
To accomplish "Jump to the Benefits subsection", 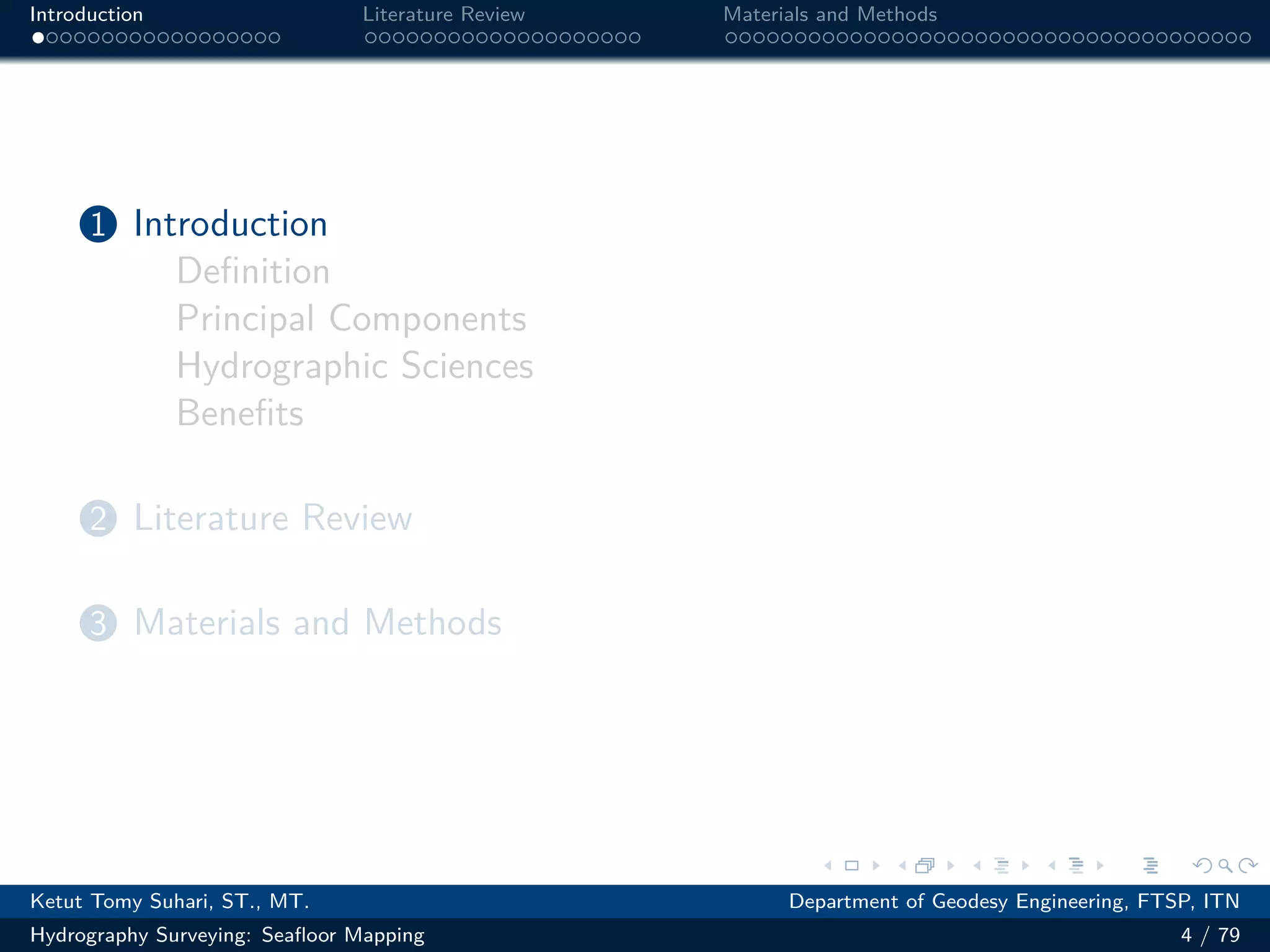I will 240,413.
